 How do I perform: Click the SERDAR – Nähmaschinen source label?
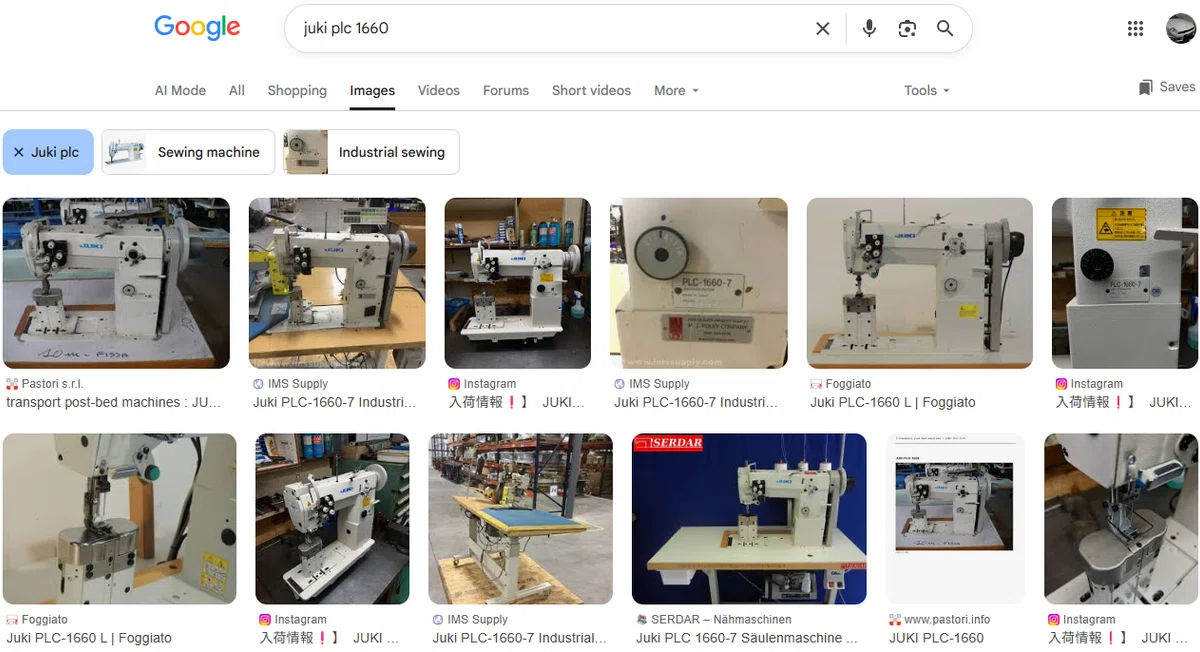click(721, 620)
